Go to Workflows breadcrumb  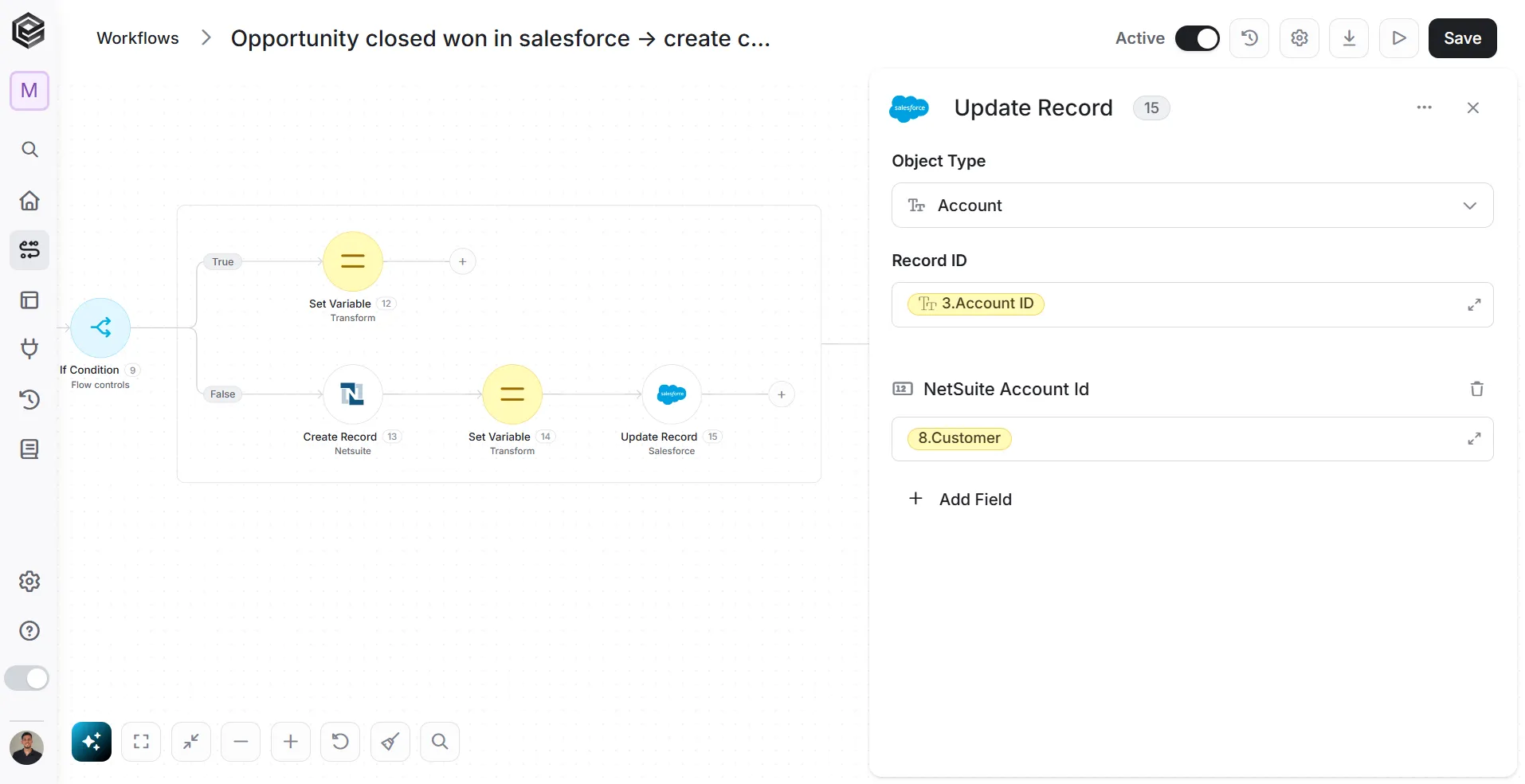138,38
